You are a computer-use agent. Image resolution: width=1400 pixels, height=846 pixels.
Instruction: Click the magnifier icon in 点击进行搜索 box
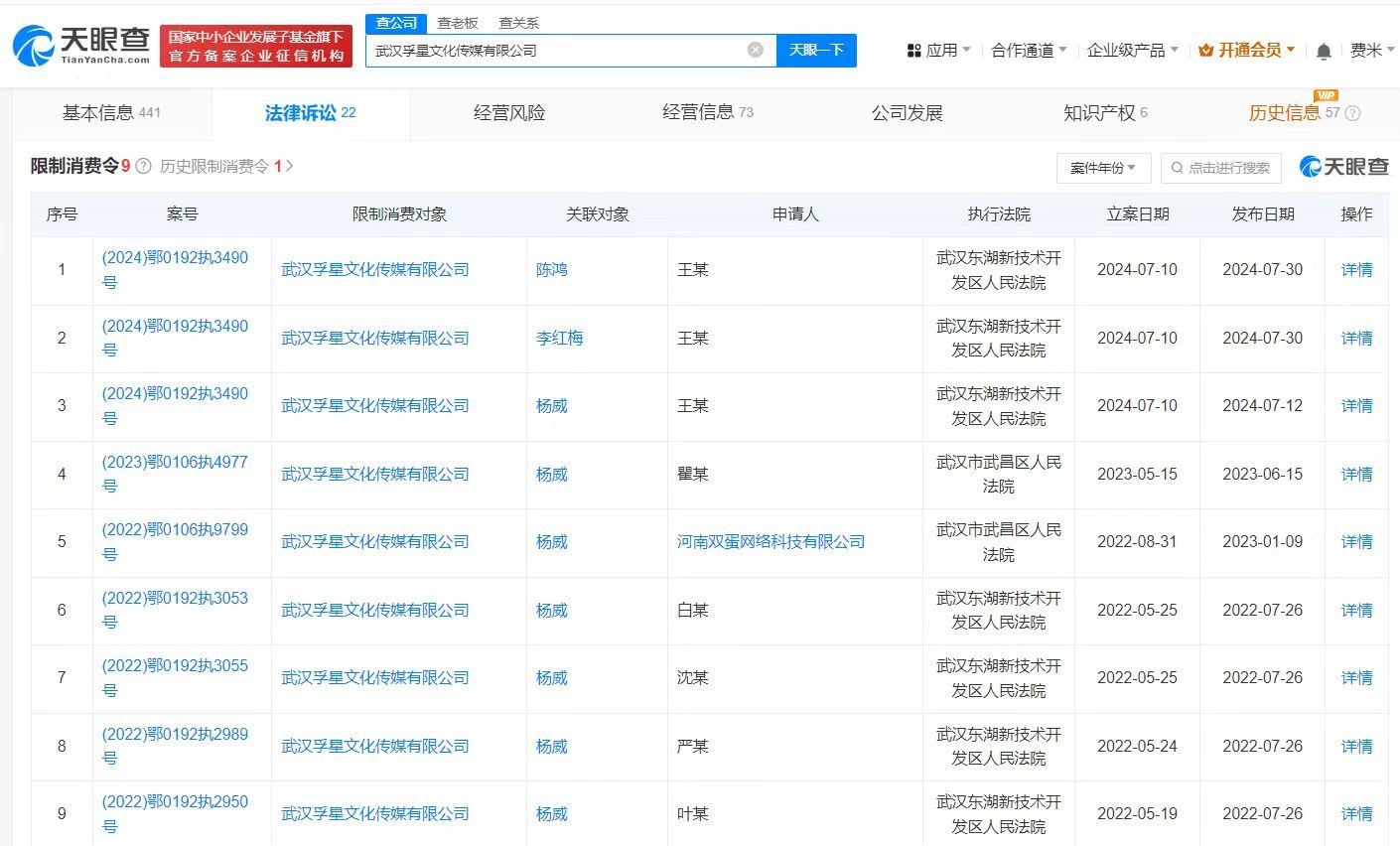tap(1178, 167)
